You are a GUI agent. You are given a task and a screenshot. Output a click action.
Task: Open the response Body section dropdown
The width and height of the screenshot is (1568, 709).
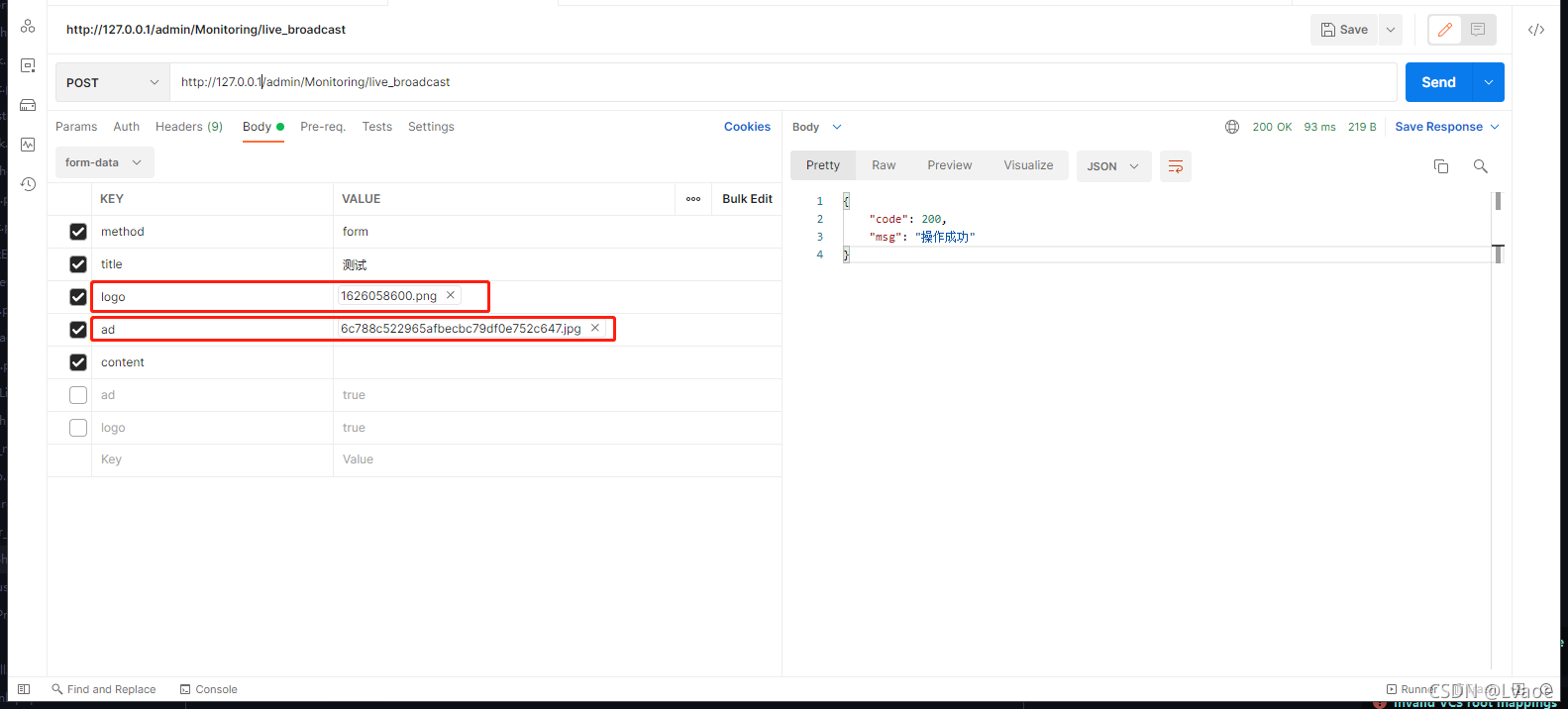click(x=817, y=127)
